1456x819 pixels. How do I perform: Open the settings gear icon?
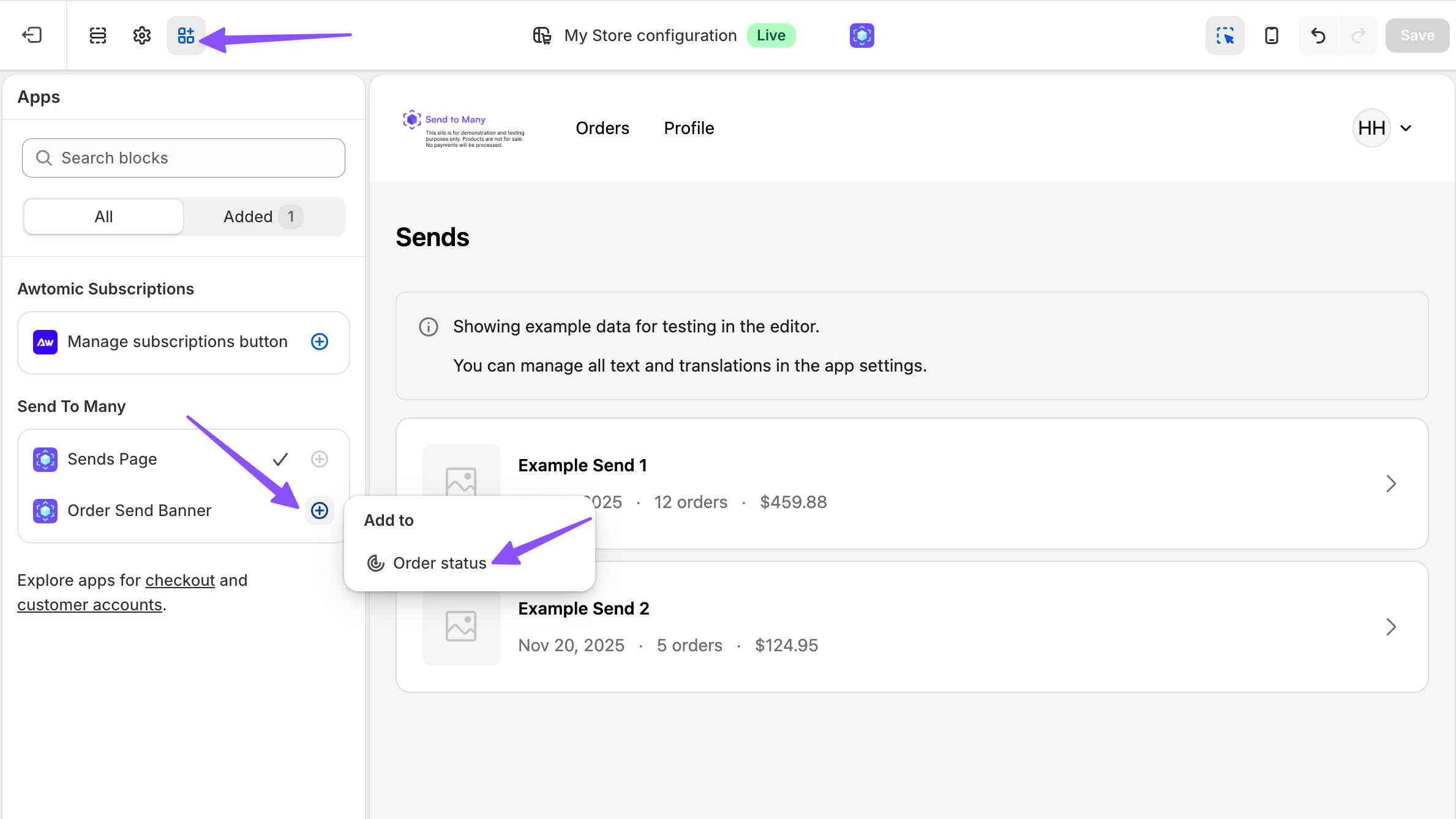tap(141, 35)
